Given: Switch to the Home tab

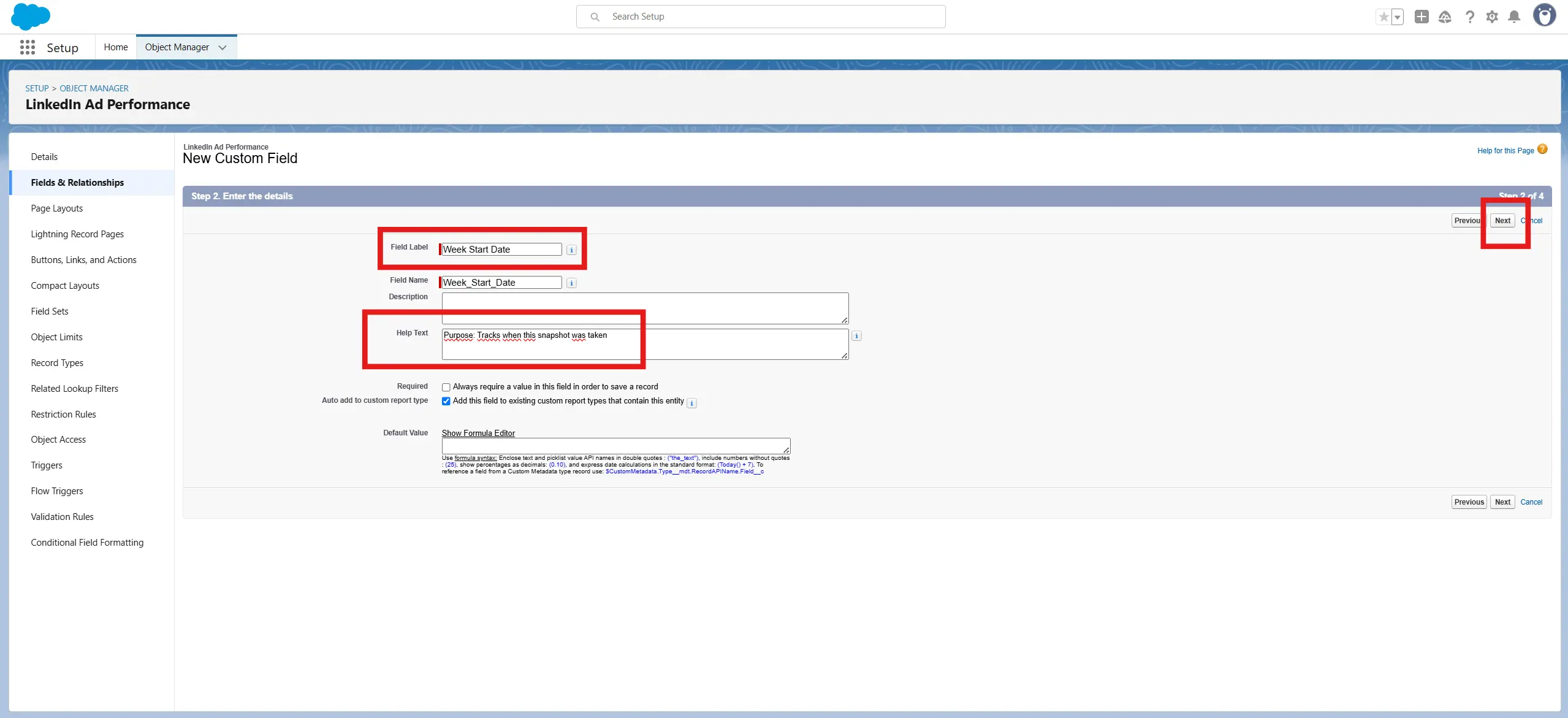Looking at the screenshot, I should (x=116, y=47).
